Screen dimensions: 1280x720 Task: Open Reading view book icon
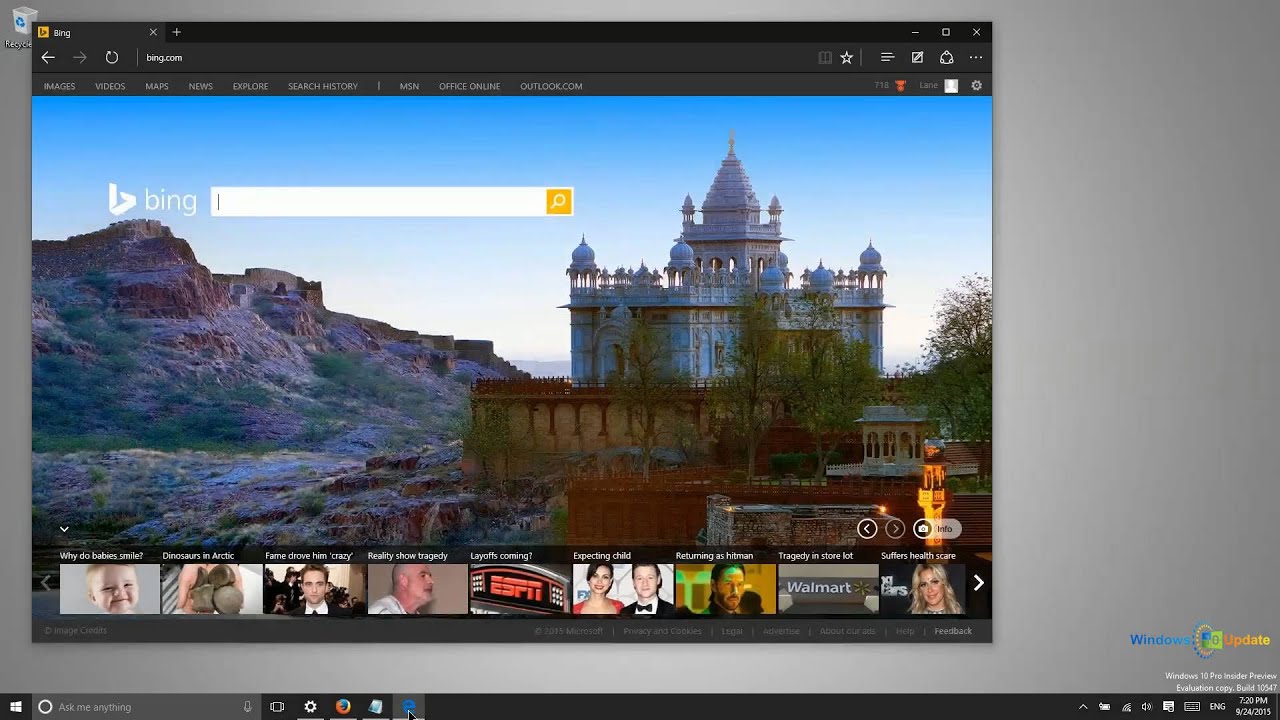825,58
